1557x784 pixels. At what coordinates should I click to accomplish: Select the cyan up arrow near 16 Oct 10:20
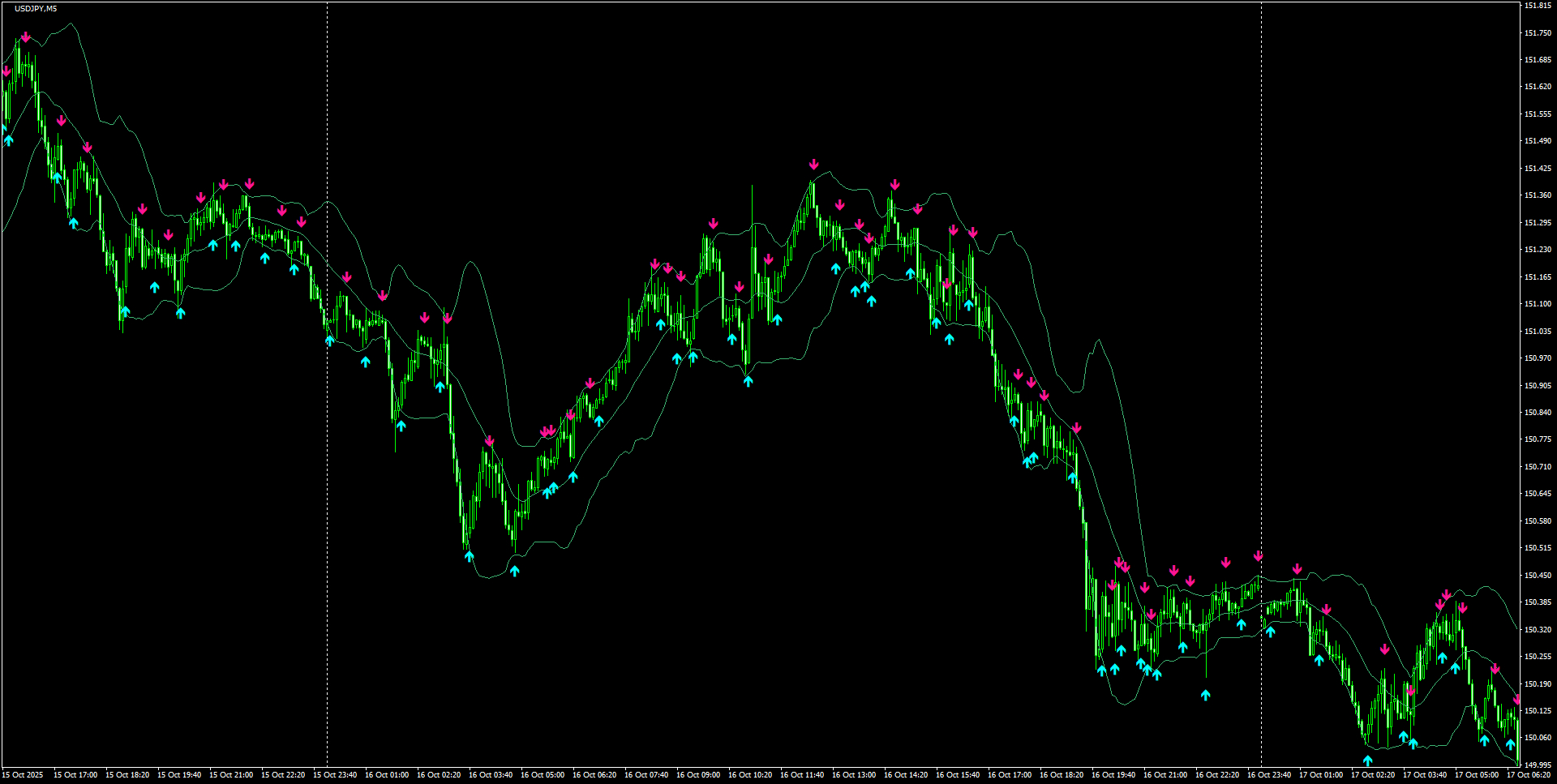click(748, 379)
